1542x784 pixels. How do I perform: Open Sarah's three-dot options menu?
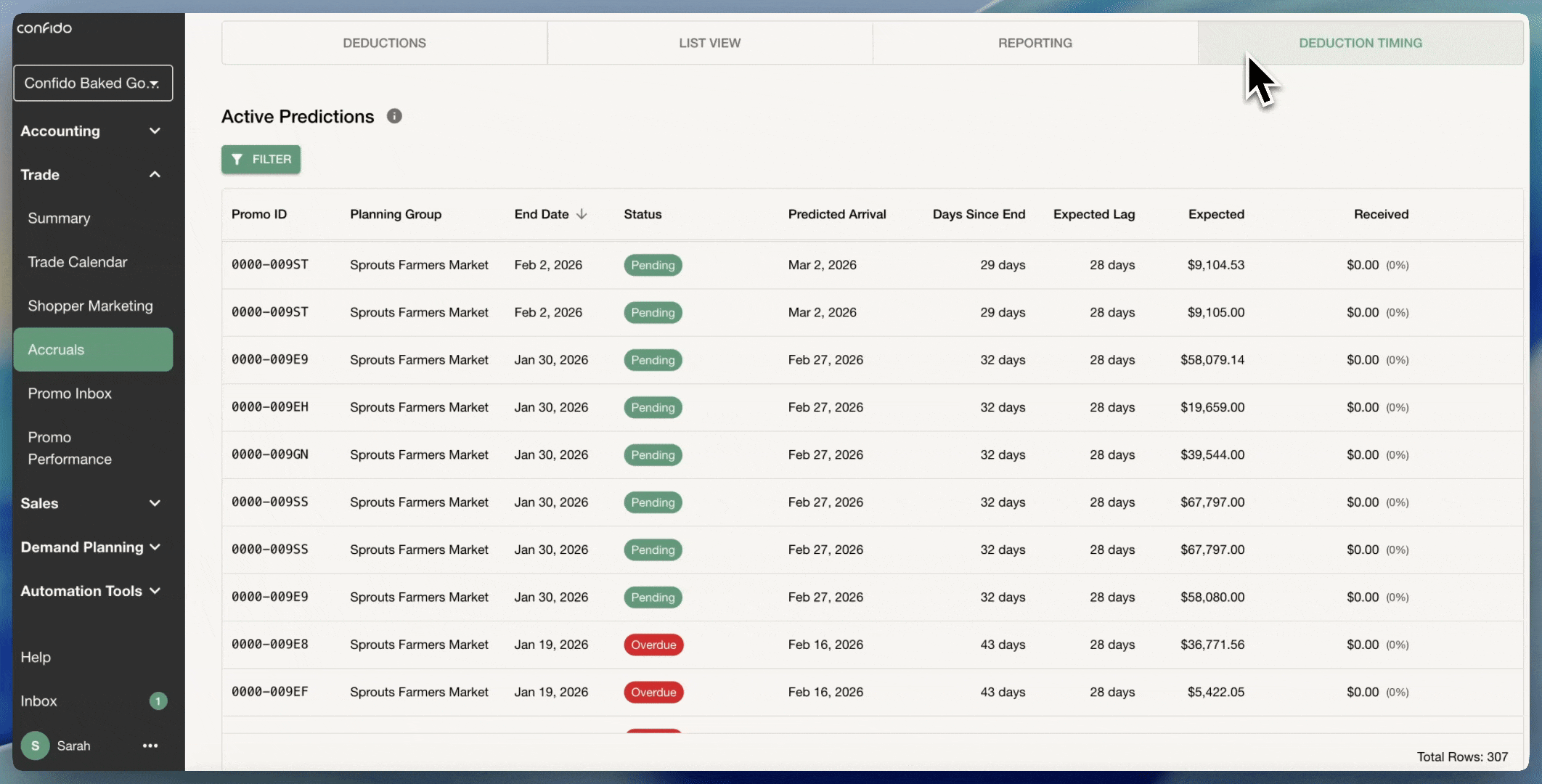[150, 746]
